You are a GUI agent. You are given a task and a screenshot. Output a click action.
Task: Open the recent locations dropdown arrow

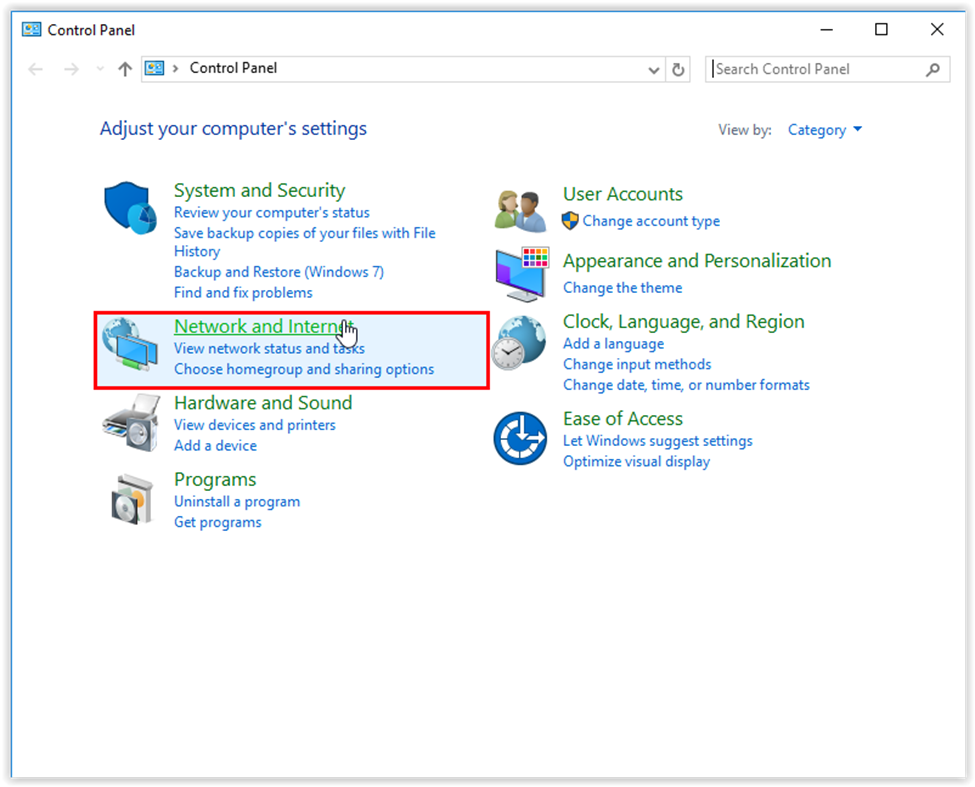pyautogui.click(x=100, y=69)
